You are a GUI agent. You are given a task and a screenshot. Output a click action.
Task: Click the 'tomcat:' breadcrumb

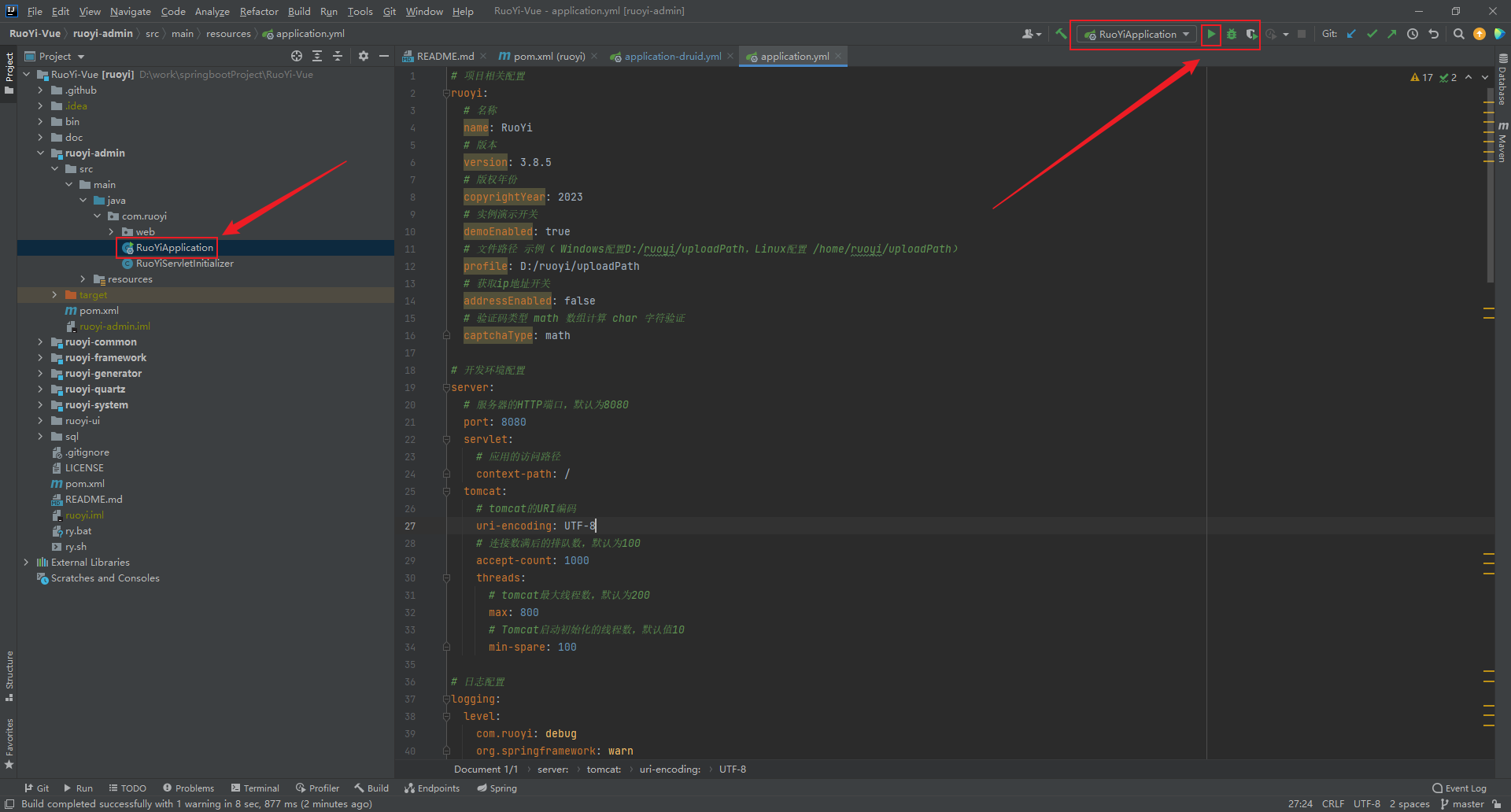click(604, 769)
